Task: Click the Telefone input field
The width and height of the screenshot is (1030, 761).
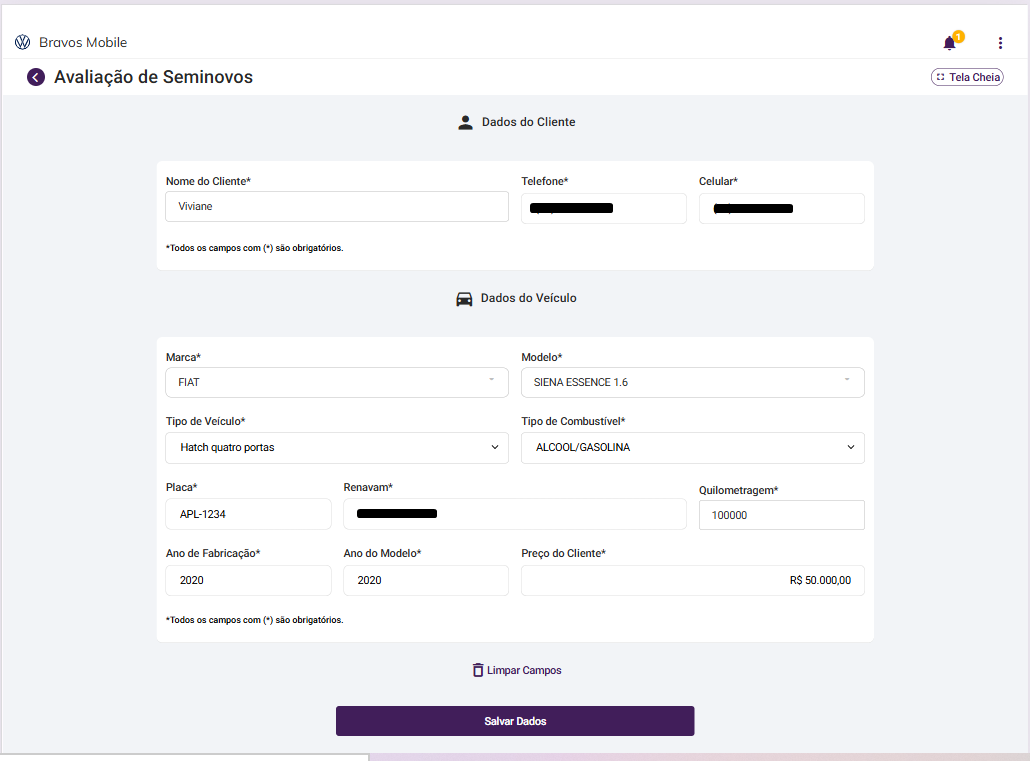Action: [603, 208]
